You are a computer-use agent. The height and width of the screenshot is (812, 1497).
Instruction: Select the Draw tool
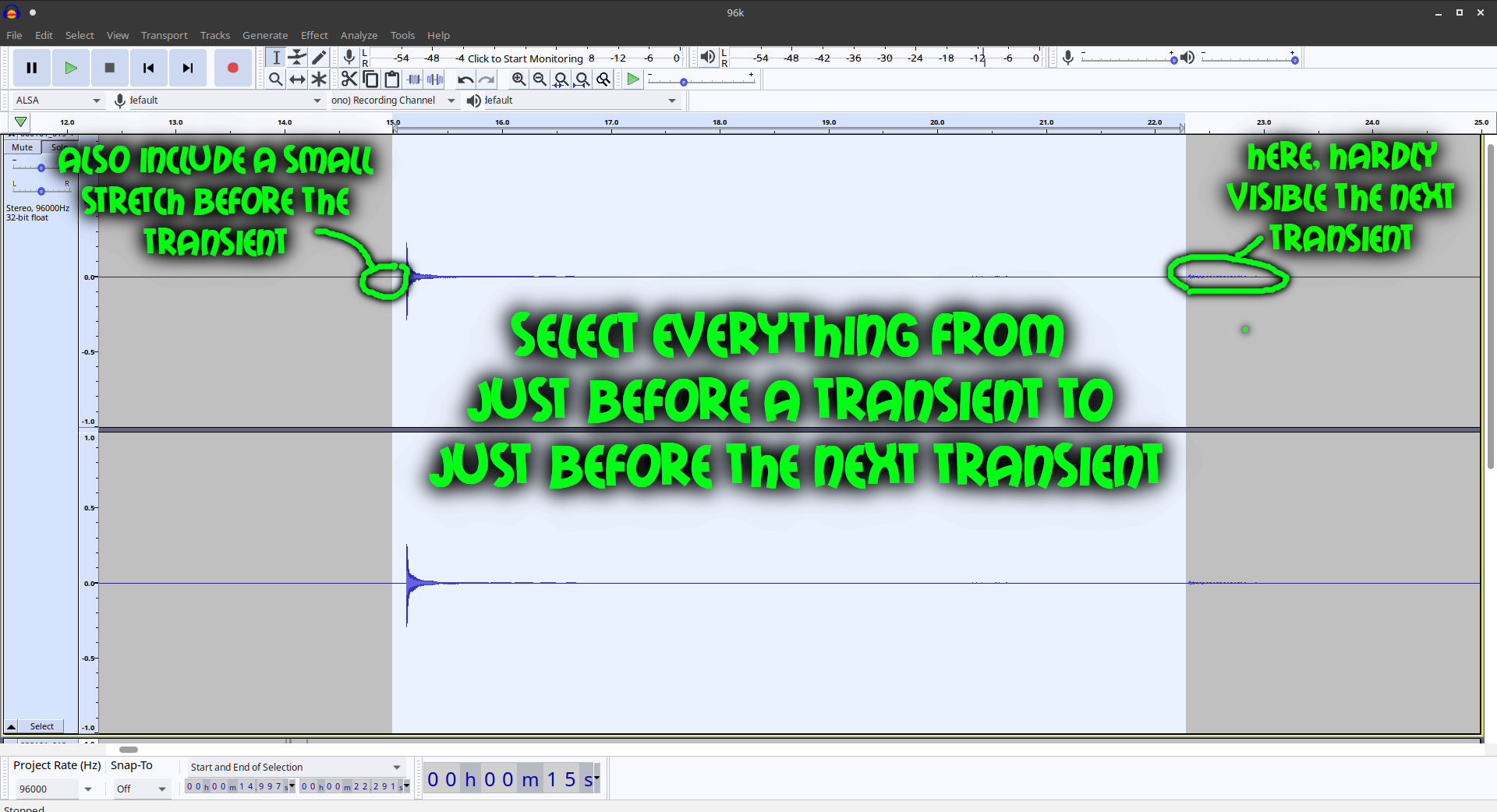point(319,58)
